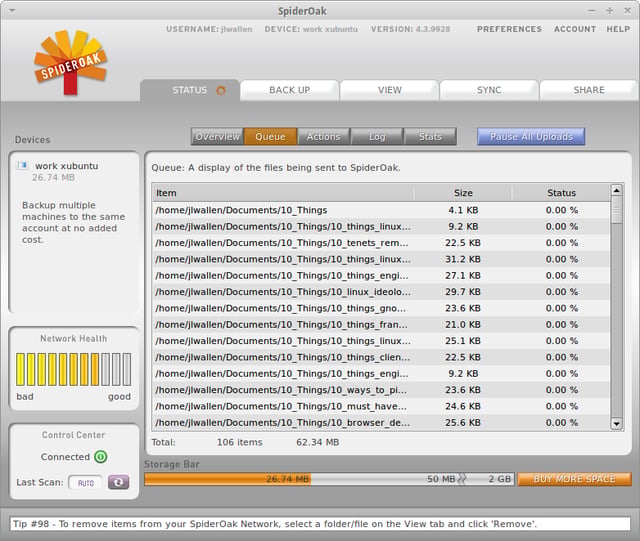The image size is (640, 541).
Task: Click the VERSION: 4.3.9928 label
Action: click(410, 29)
